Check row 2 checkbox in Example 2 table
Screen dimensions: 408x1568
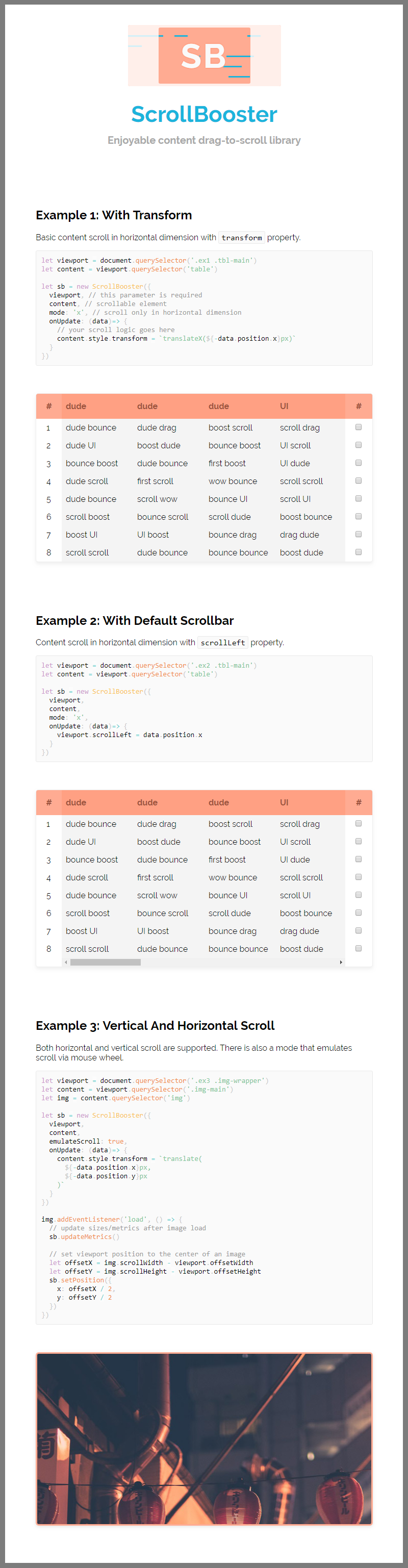pos(358,841)
